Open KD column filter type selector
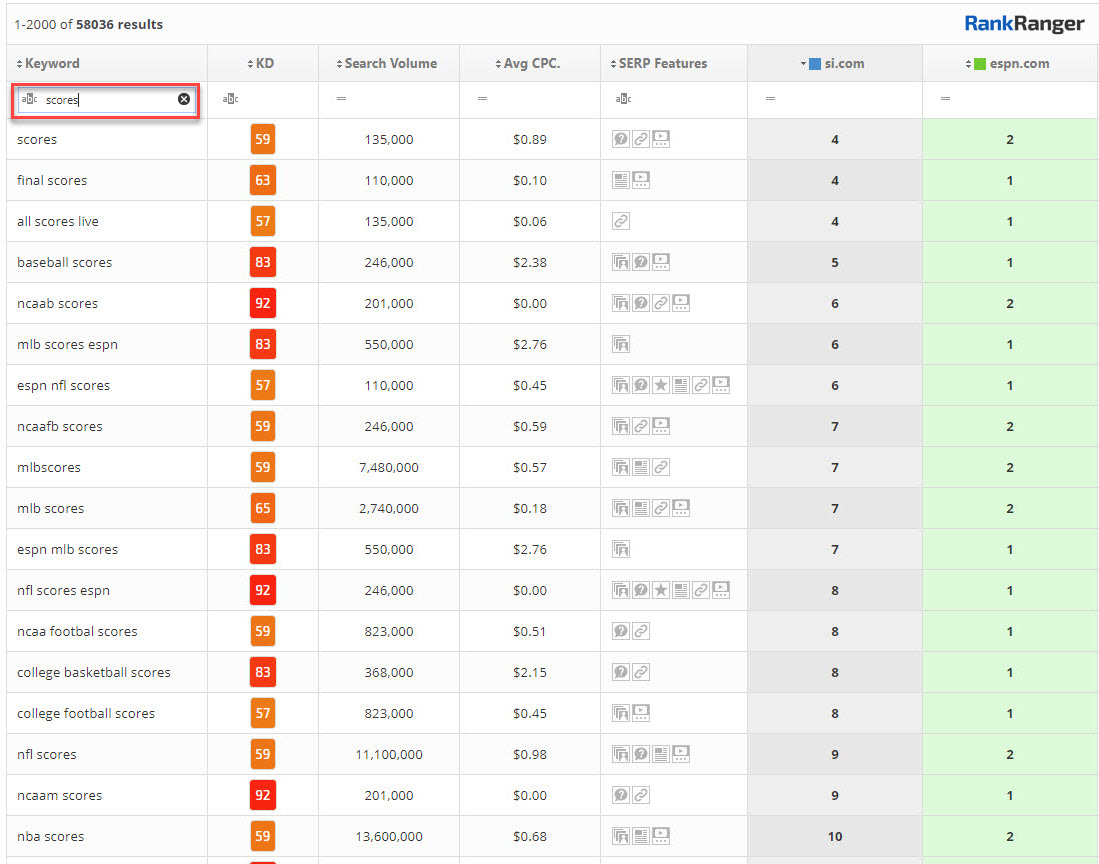The height and width of the screenshot is (864, 1099). click(x=230, y=99)
